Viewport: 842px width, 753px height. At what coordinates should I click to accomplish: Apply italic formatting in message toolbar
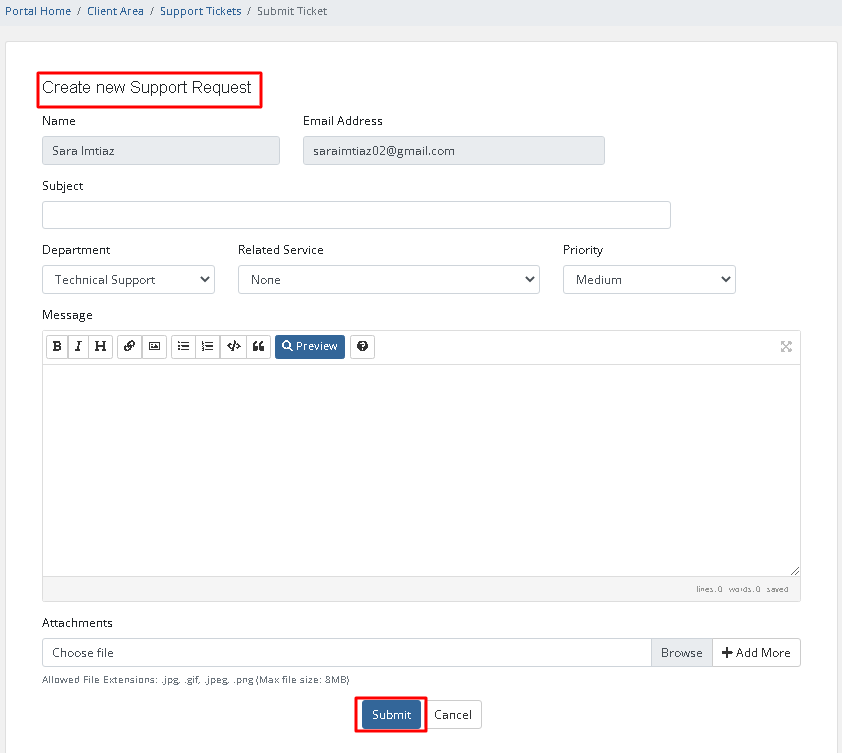(79, 347)
